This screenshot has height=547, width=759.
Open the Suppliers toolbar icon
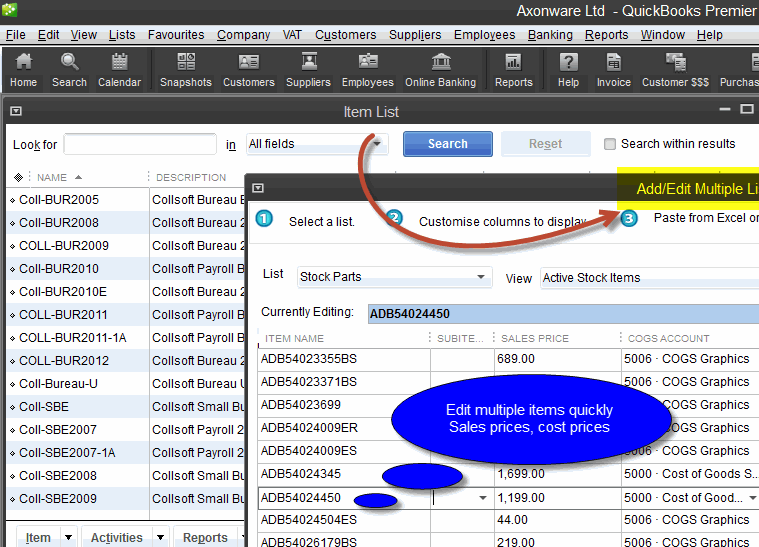point(308,70)
